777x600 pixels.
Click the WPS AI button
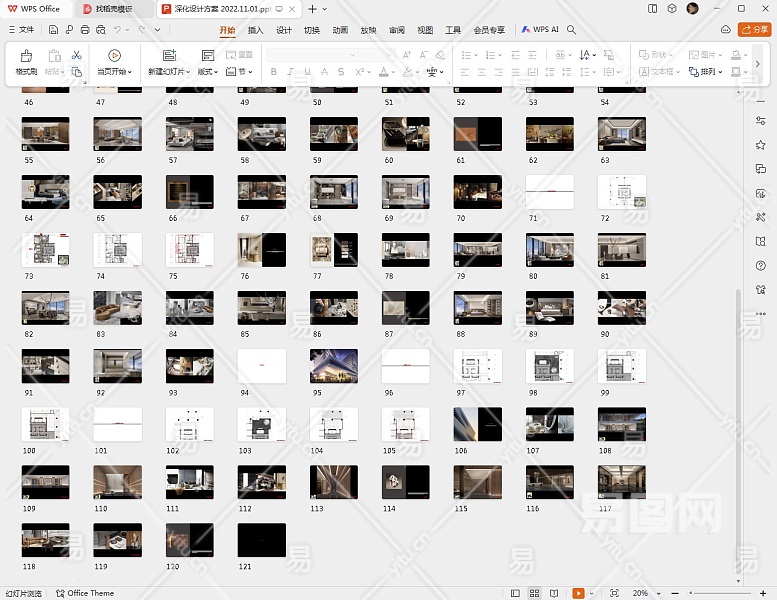[x=540, y=30]
